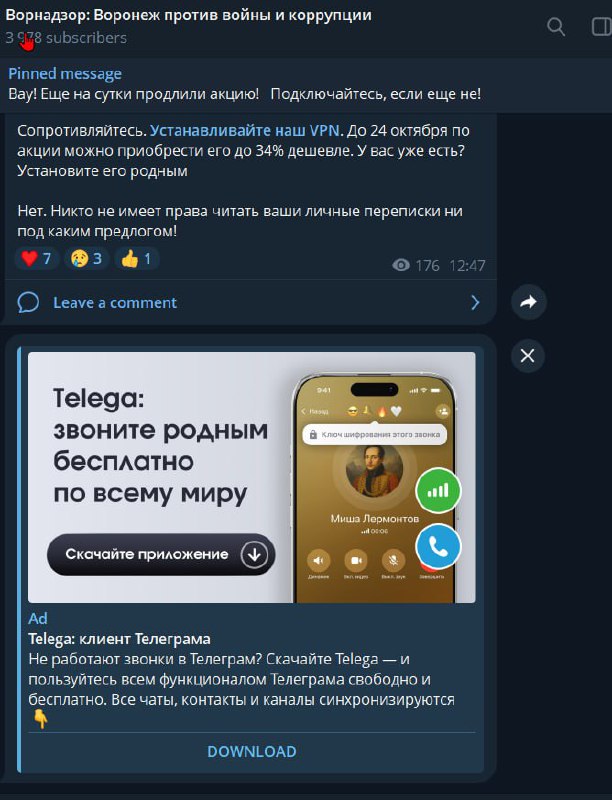
Task: Click the forward share arrow button
Action: [x=528, y=302]
